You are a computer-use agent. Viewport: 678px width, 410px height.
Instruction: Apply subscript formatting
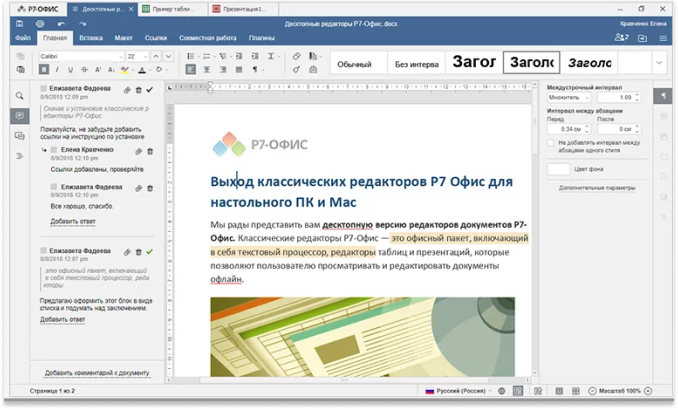[x=111, y=70]
